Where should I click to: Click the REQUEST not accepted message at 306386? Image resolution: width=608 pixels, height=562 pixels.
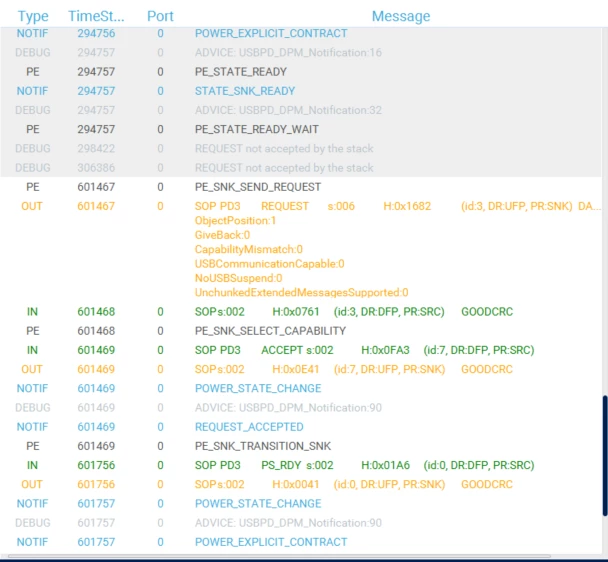click(284, 168)
